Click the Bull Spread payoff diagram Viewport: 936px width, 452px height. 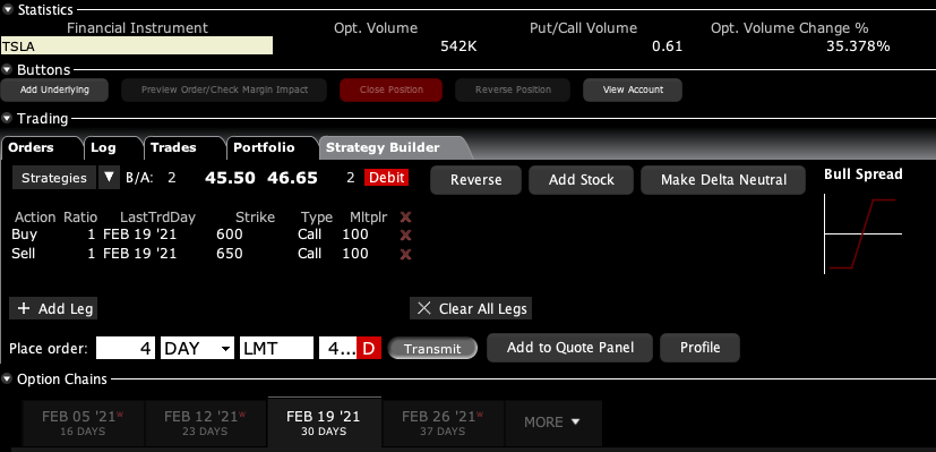(x=863, y=233)
